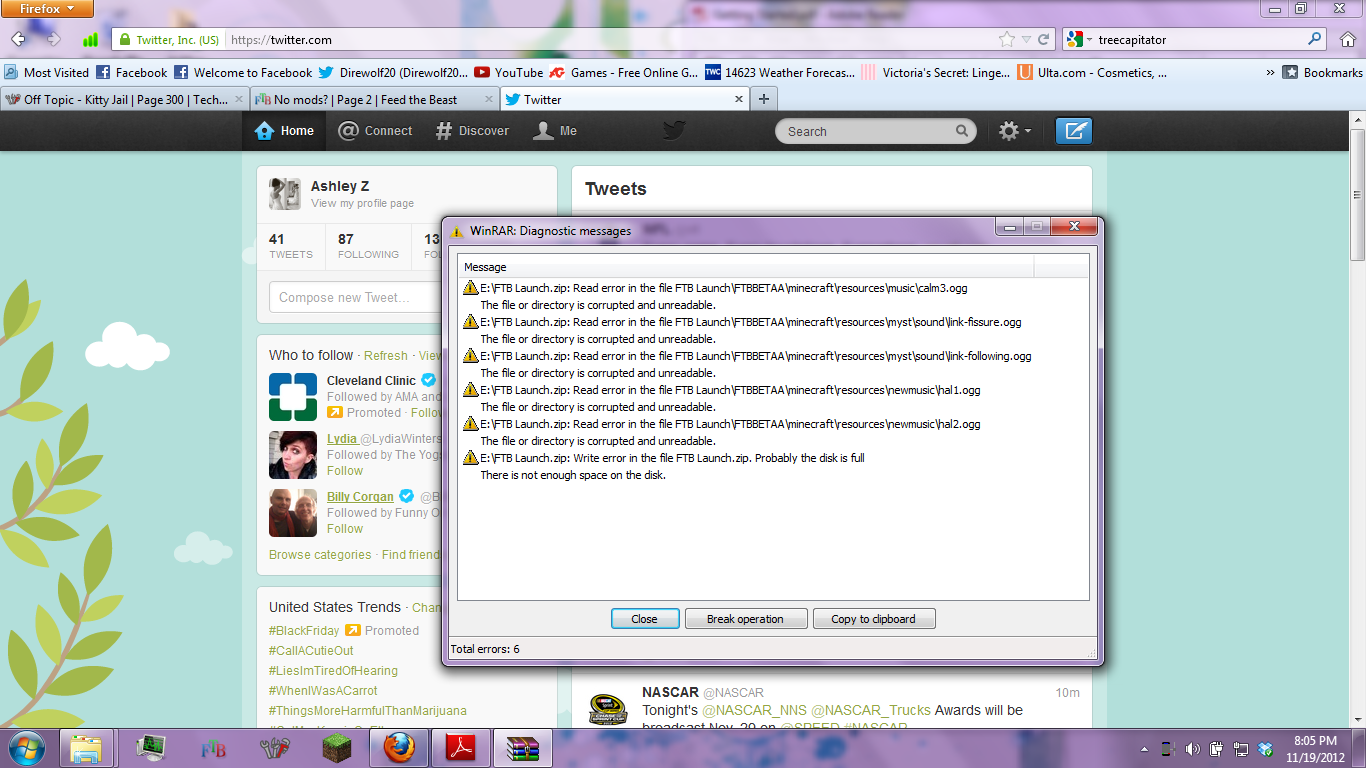Click Copy to clipboard in WinRAR
1366x768 pixels.
[x=873, y=619]
